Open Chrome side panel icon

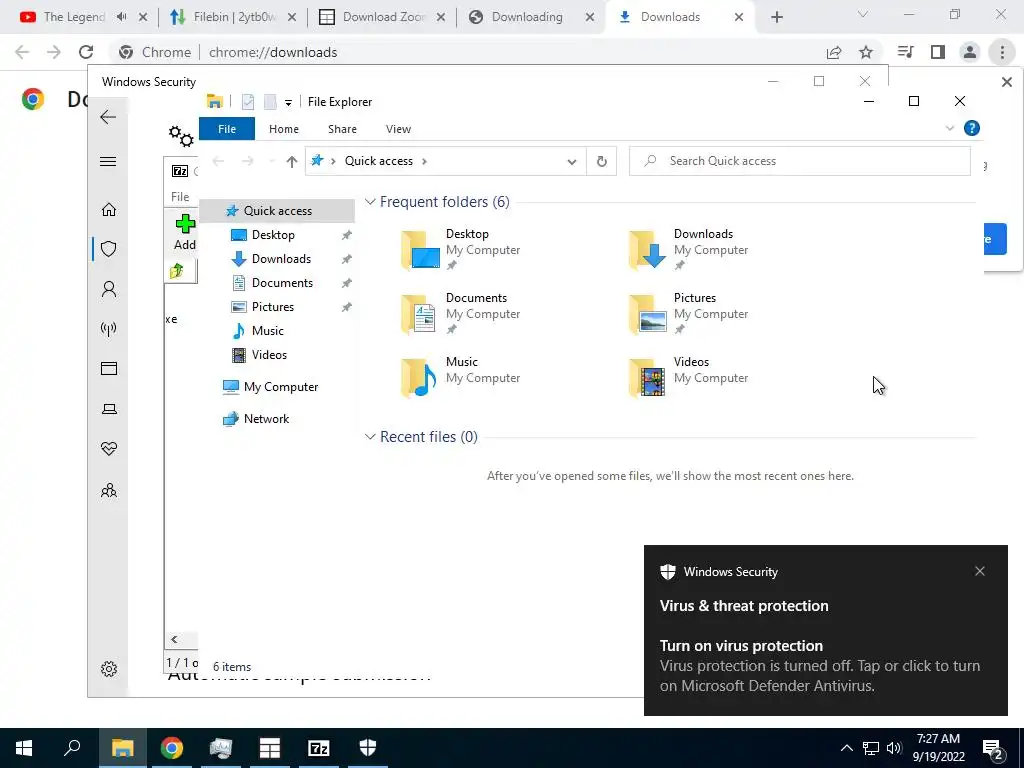(938, 52)
